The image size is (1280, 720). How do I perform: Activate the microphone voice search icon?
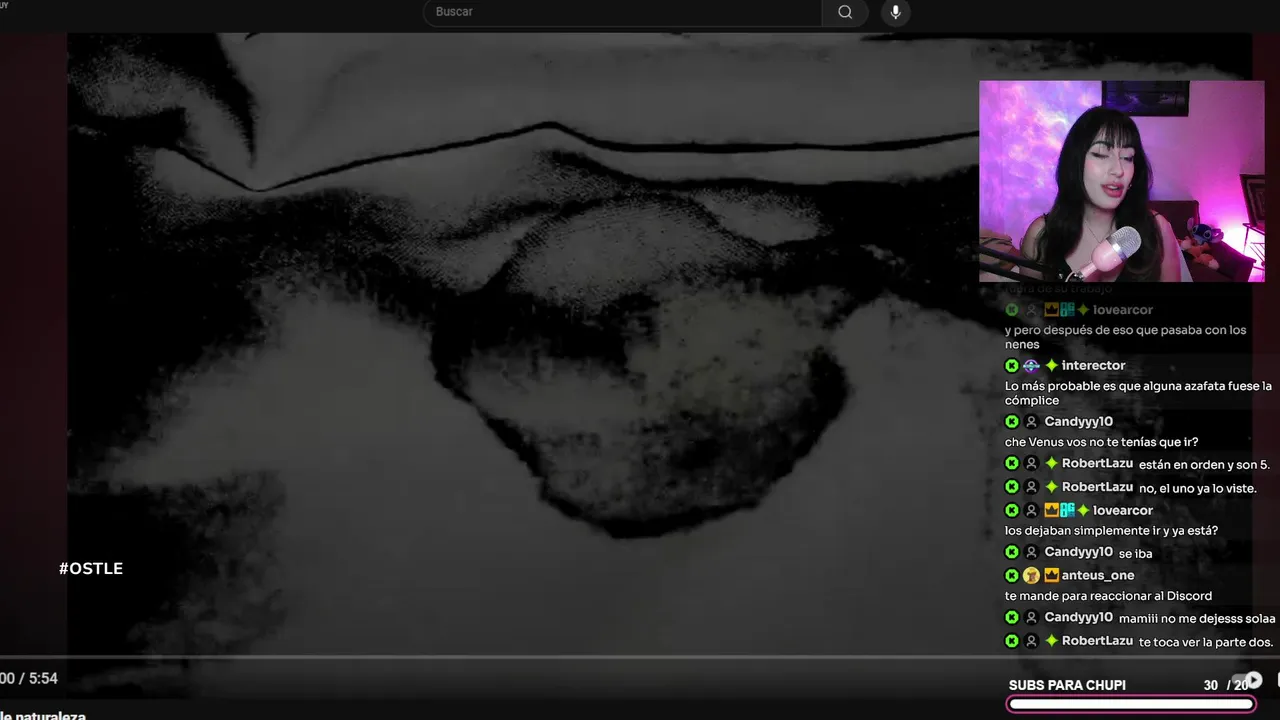point(896,12)
